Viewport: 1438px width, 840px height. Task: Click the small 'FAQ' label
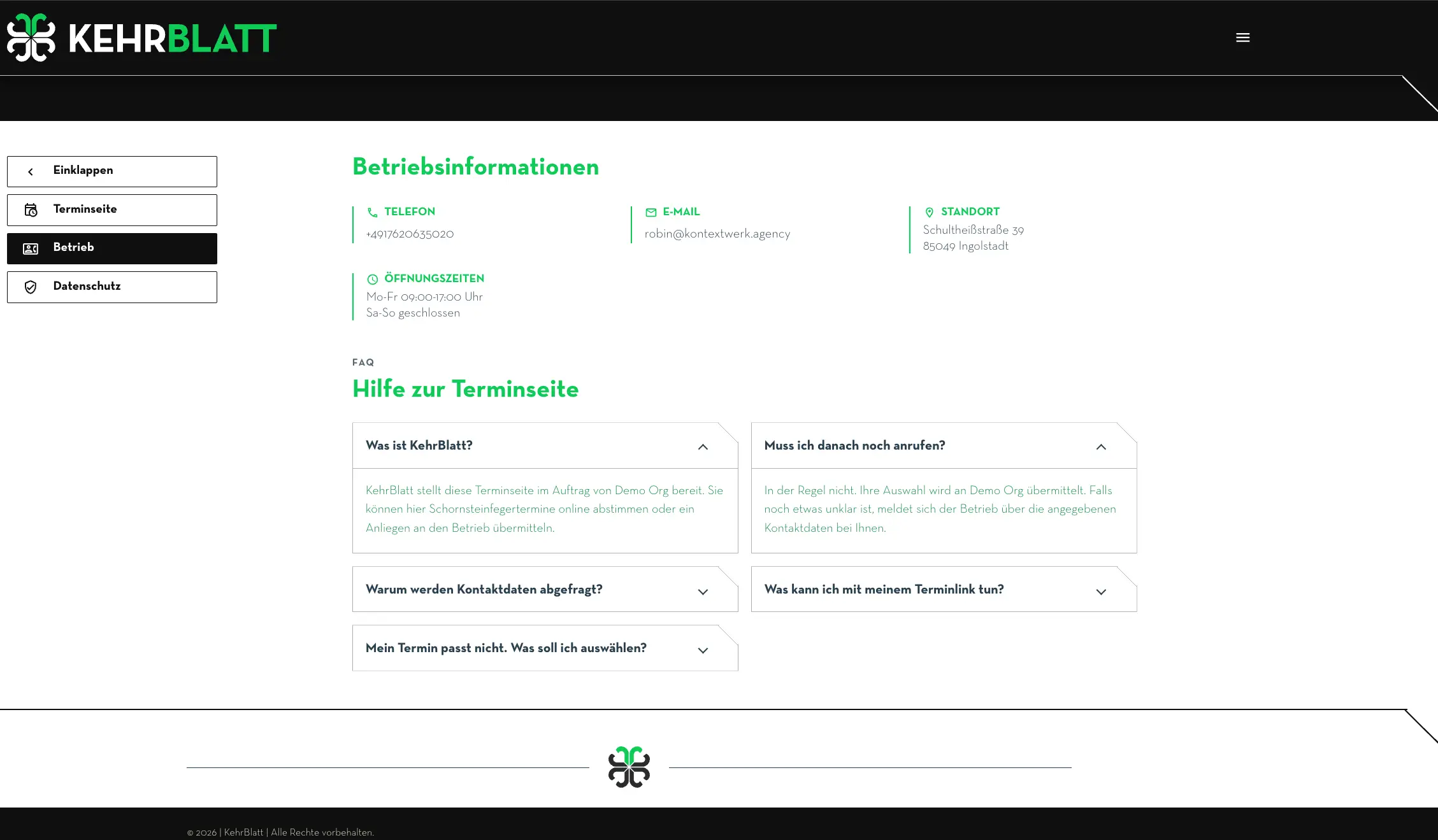pos(363,362)
